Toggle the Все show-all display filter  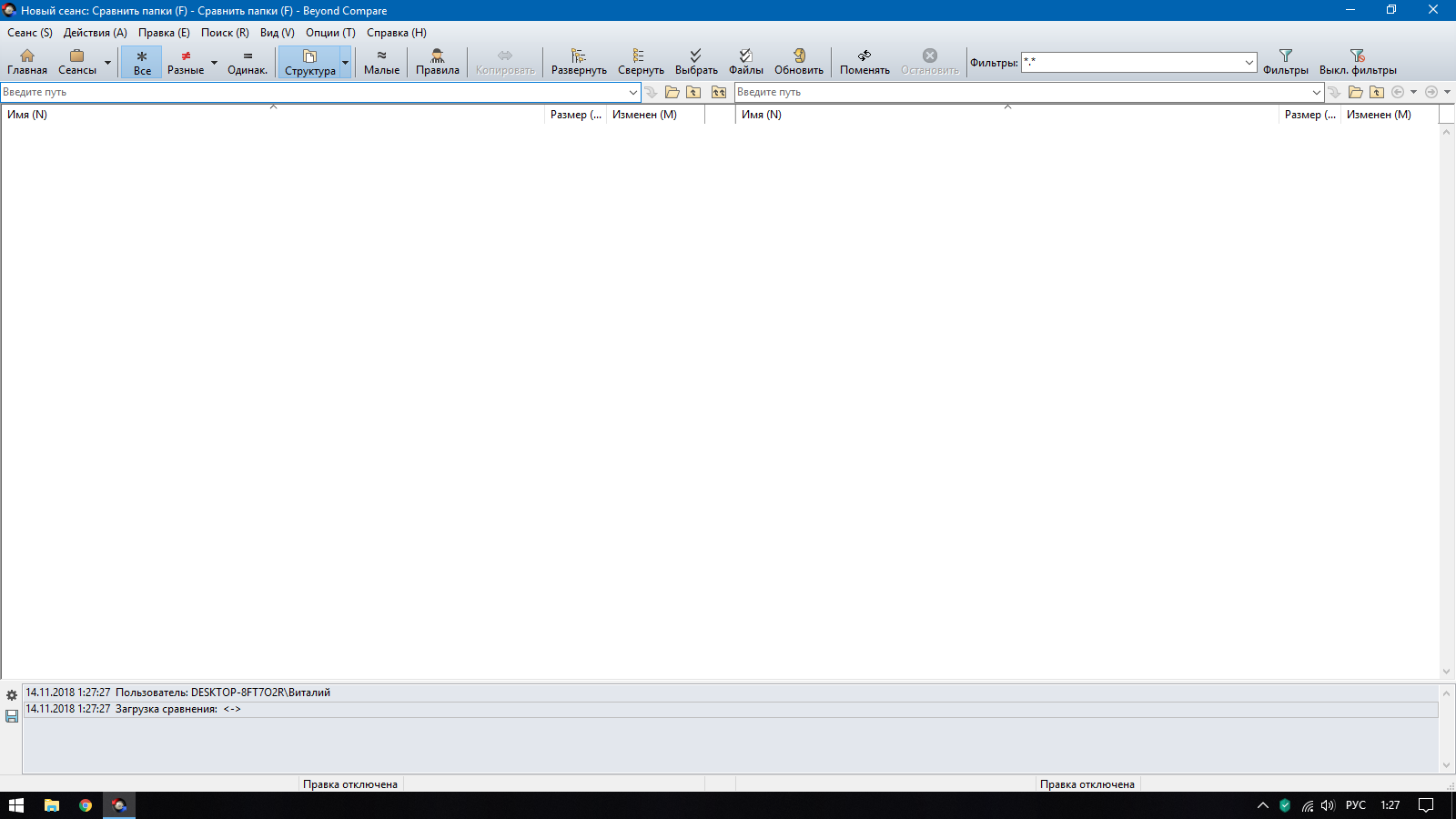pyautogui.click(x=142, y=62)
